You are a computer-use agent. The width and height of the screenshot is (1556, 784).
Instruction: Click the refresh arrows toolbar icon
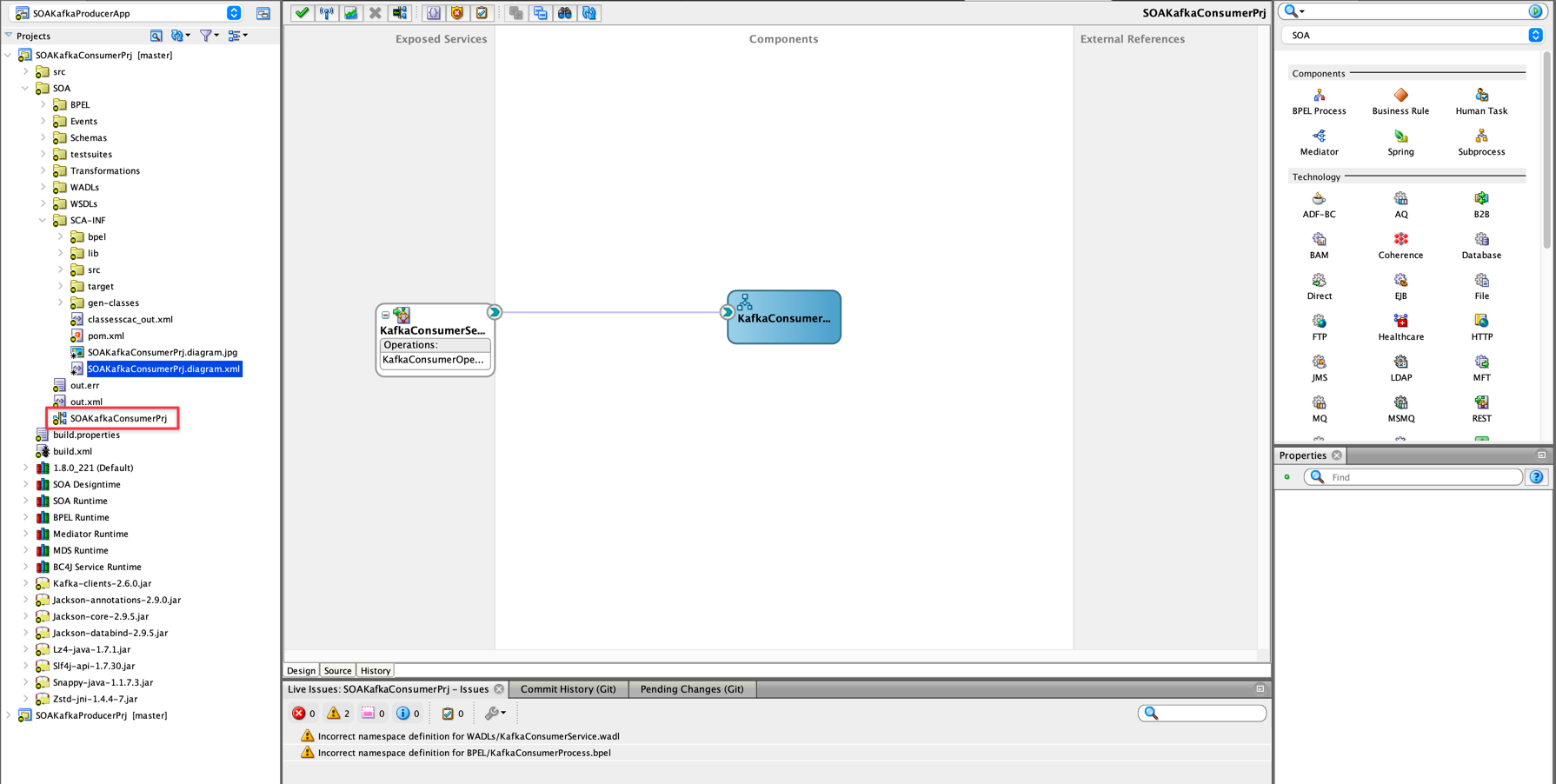point(589,13)
